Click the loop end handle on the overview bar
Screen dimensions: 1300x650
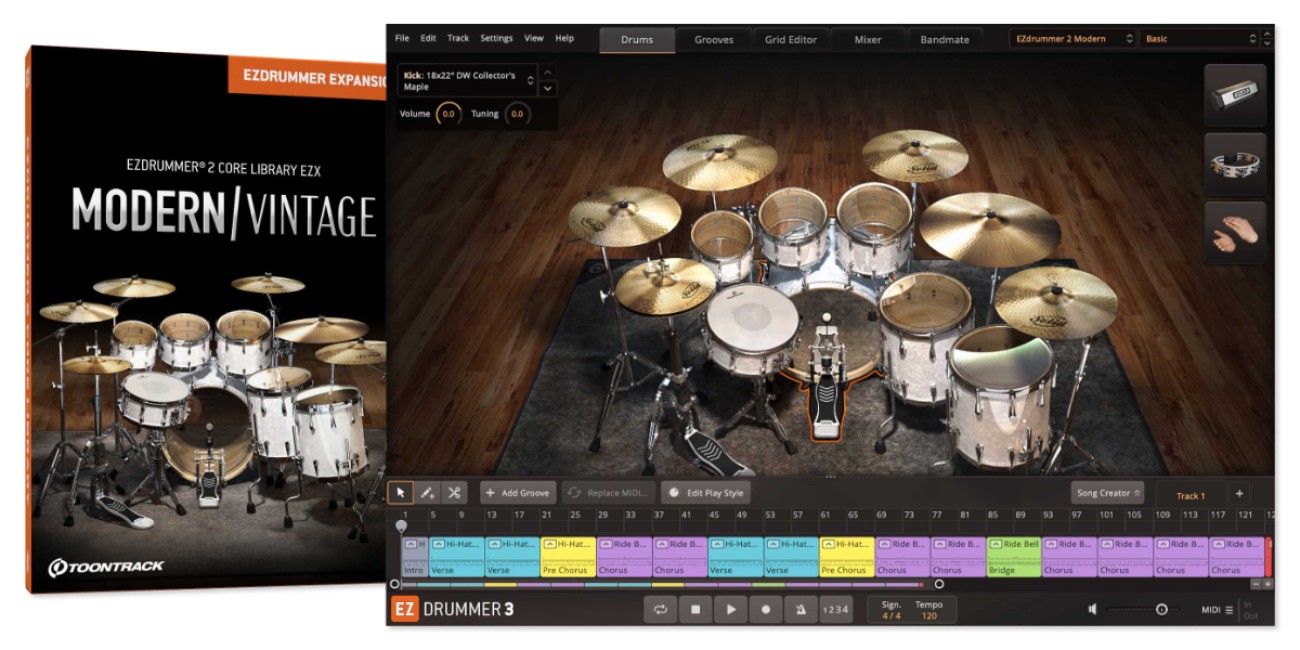(938, 584)
